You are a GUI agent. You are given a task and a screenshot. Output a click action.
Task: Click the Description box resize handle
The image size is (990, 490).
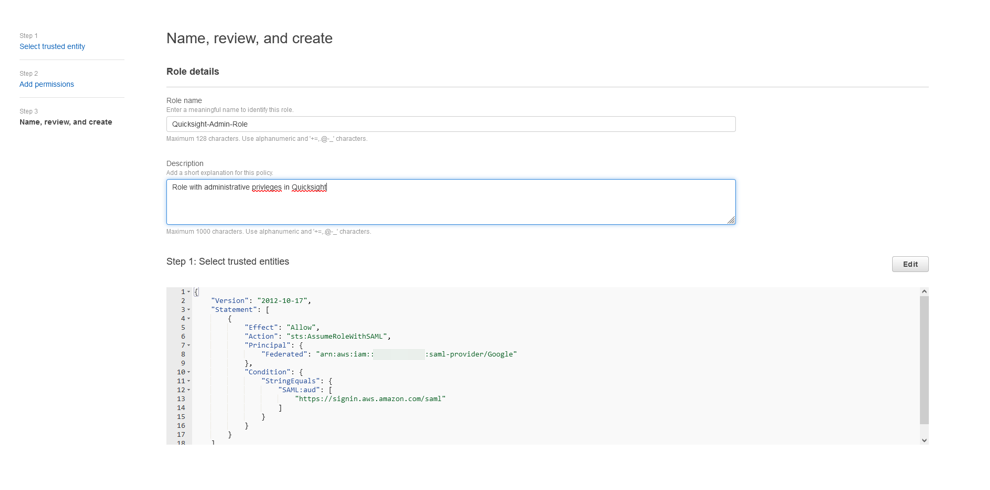[x=731, y=220]
